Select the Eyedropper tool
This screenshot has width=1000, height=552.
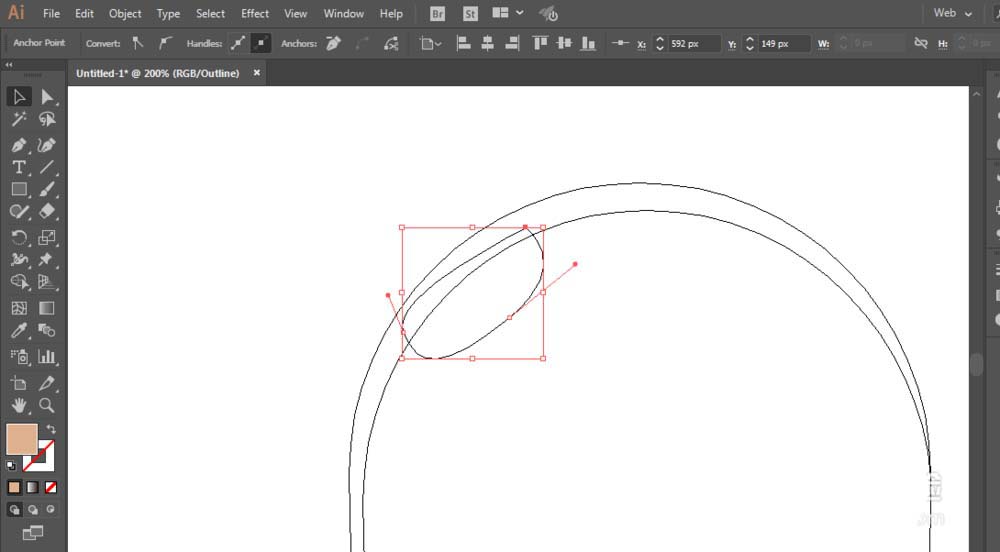click(18, 330)
